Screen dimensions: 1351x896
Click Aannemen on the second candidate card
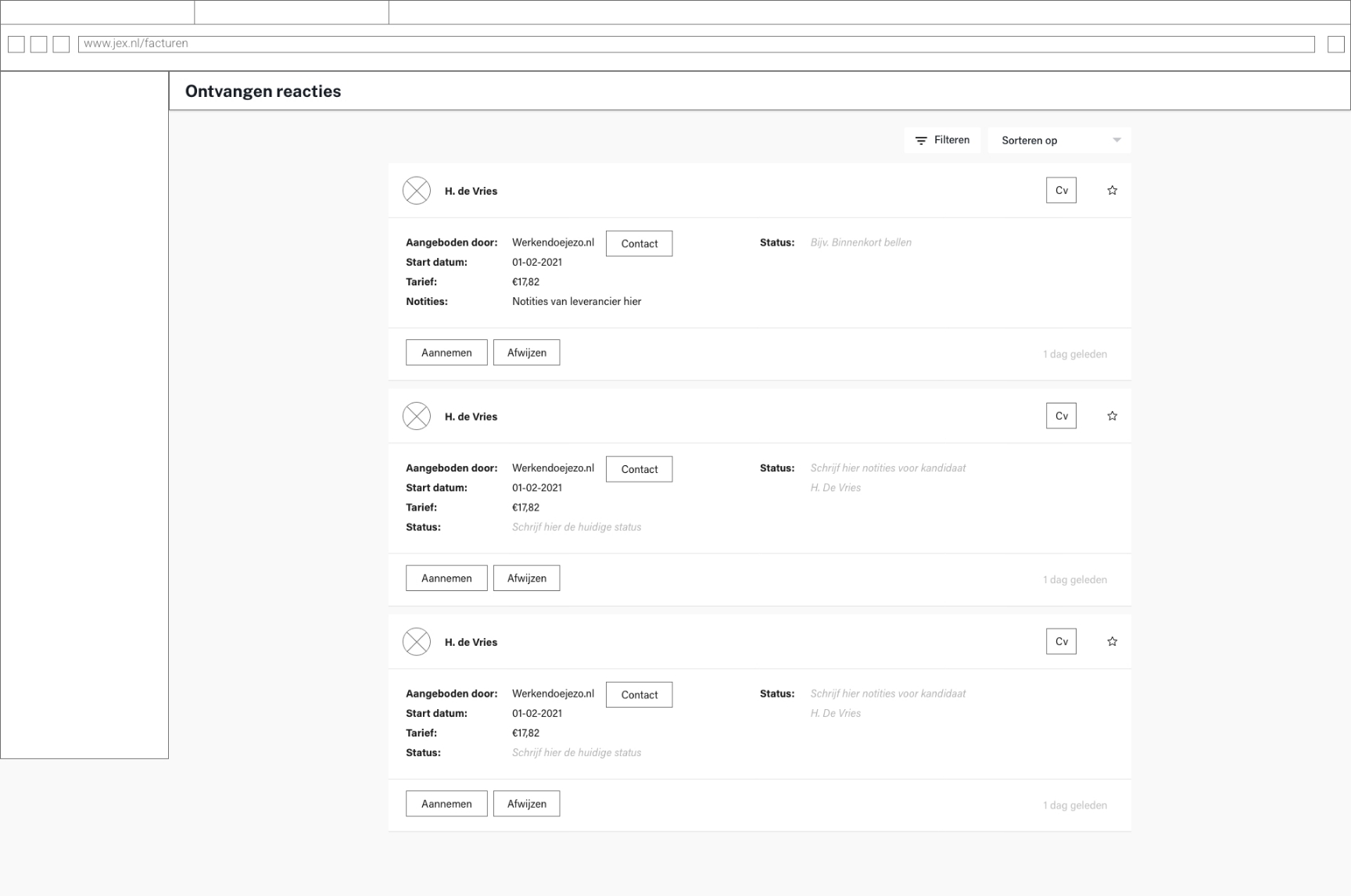(x=446, y=578)
